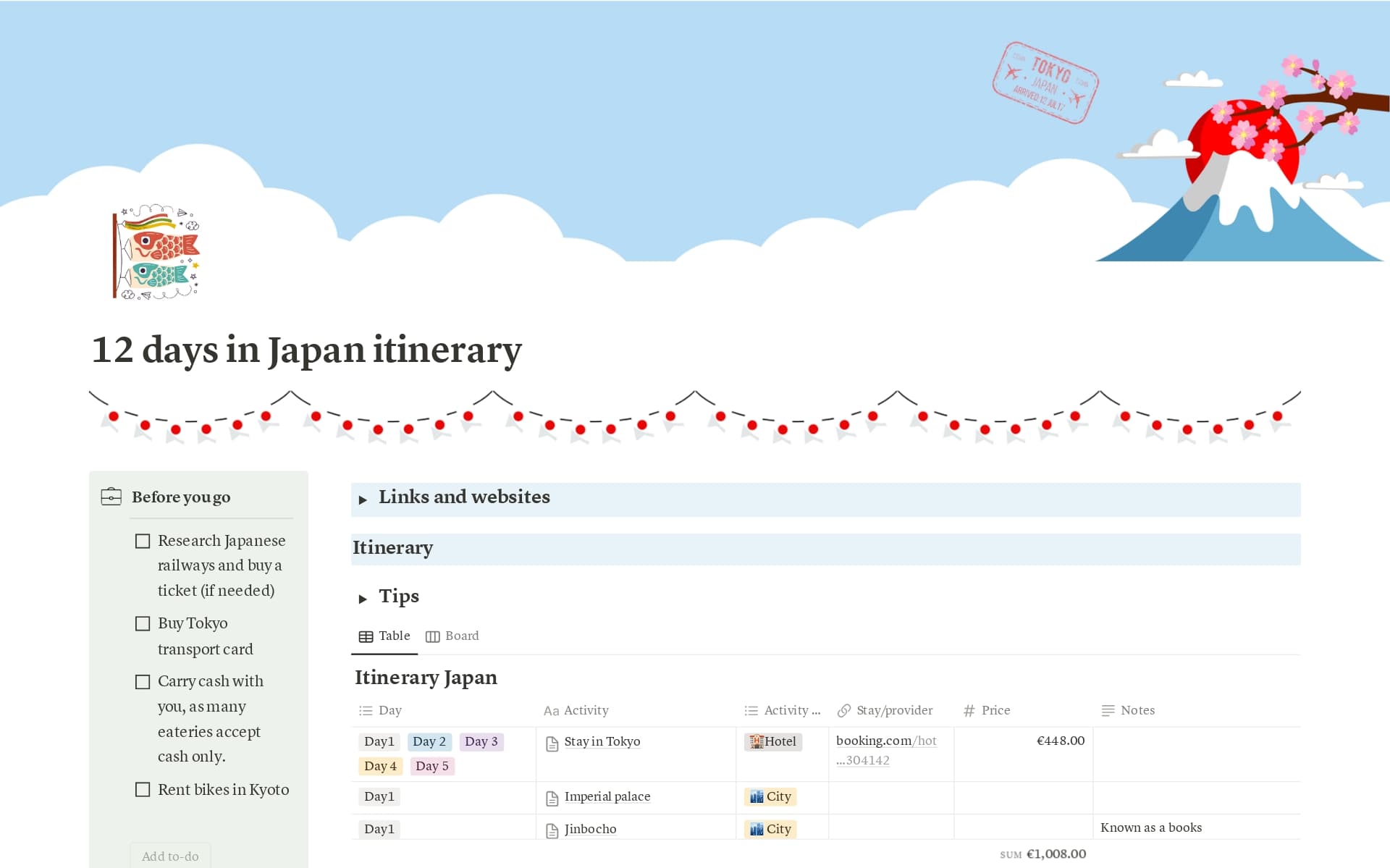Click the page icon next to "Stay in Tokyo"
Image resolution: width=1390 pixels, height=868 pixels.
pos(552,741)
